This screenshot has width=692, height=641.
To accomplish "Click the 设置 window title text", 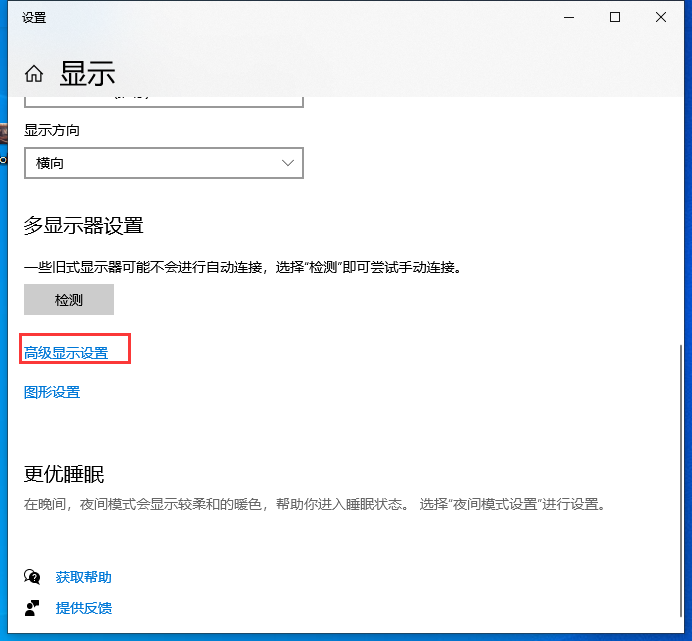I will pos(34,18).
